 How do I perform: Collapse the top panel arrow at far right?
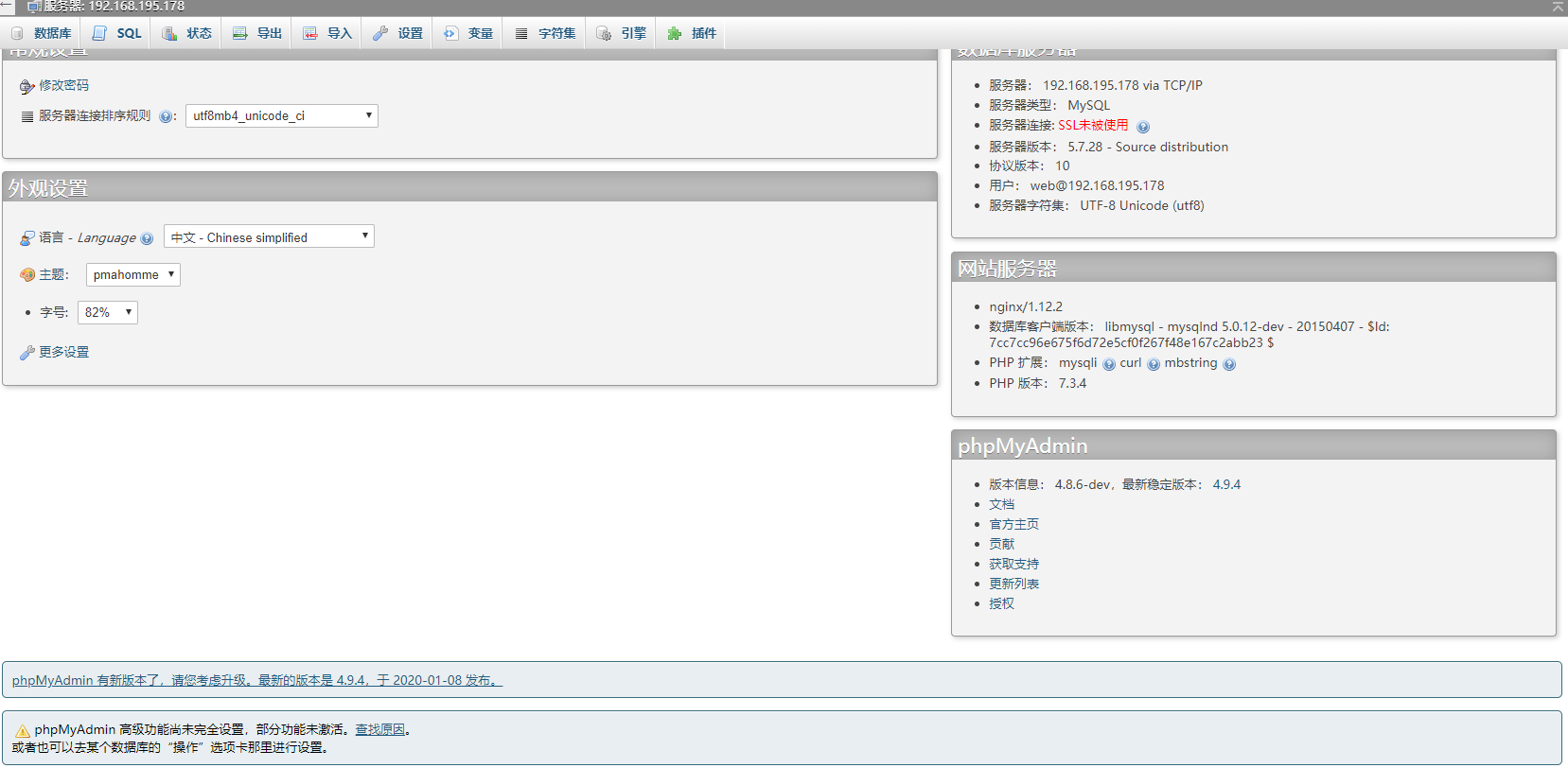pos(1558,7)
